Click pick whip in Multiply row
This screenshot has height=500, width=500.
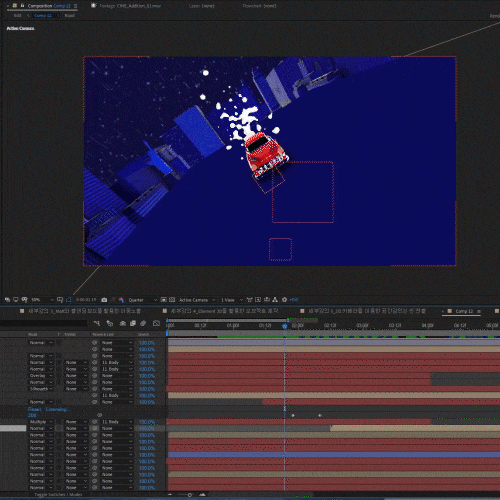(95, 422)
